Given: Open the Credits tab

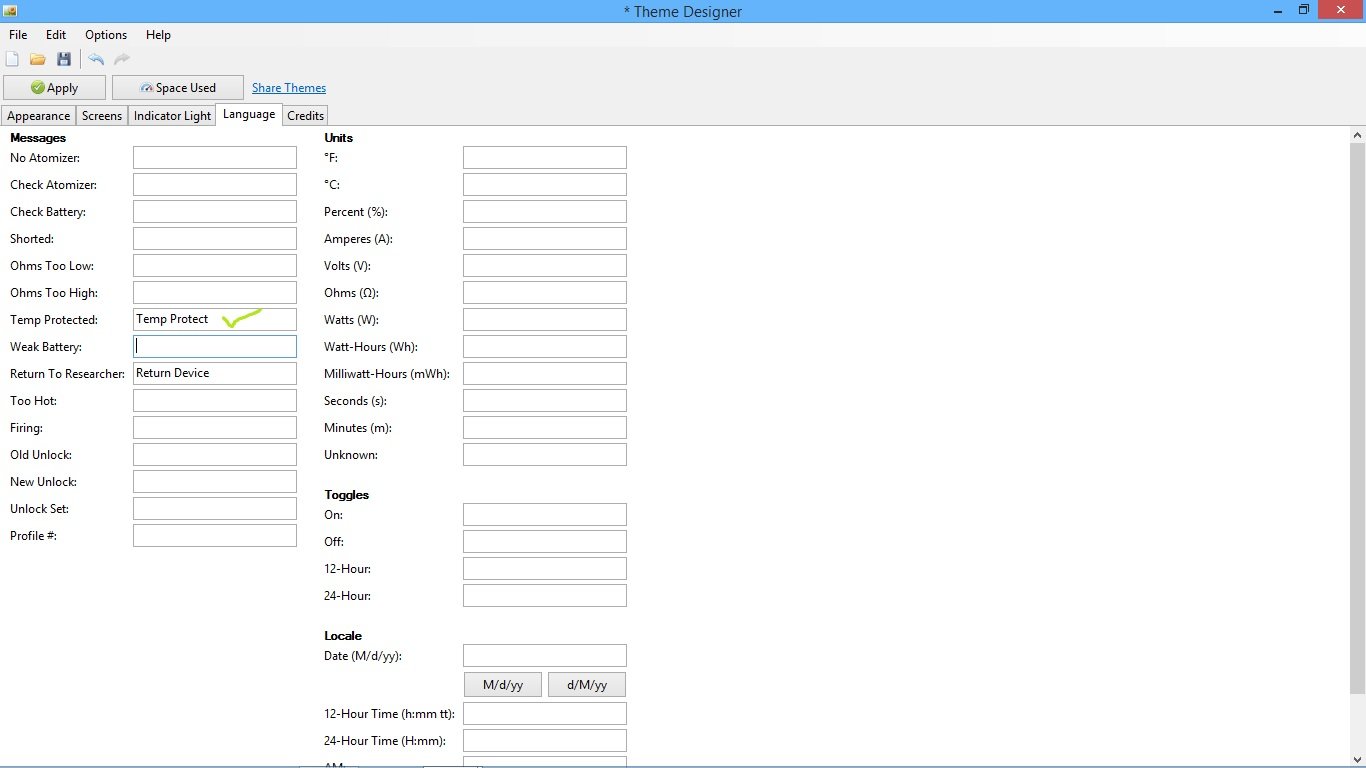Looking at the screenshot, I should (x=305, y=116).
